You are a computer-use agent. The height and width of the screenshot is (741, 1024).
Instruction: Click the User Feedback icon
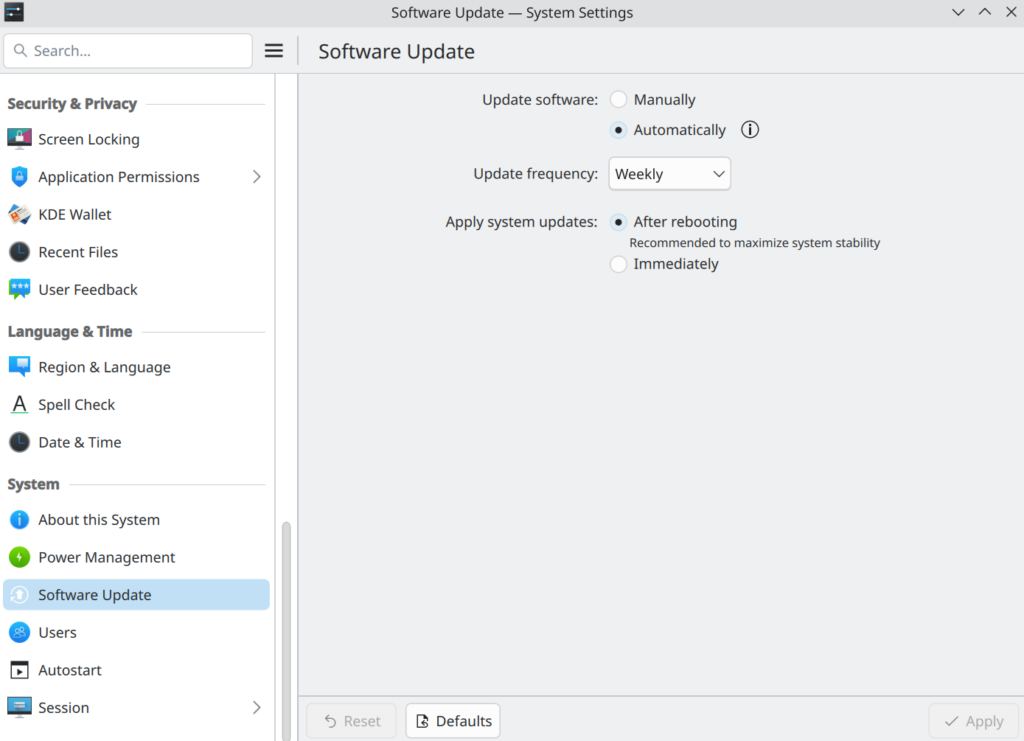click(20, 289)
